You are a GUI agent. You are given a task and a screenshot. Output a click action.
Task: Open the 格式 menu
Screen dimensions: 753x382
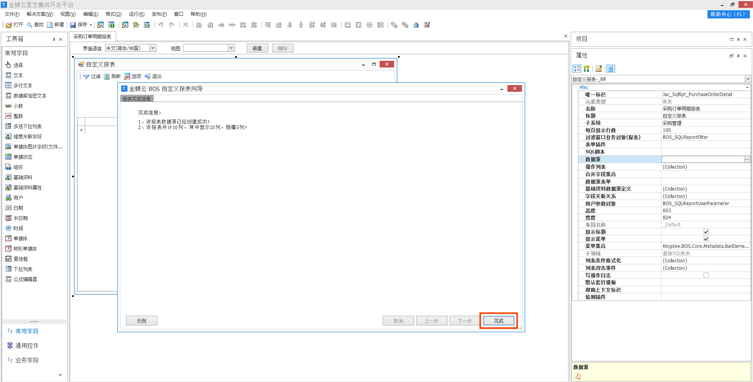113,14
